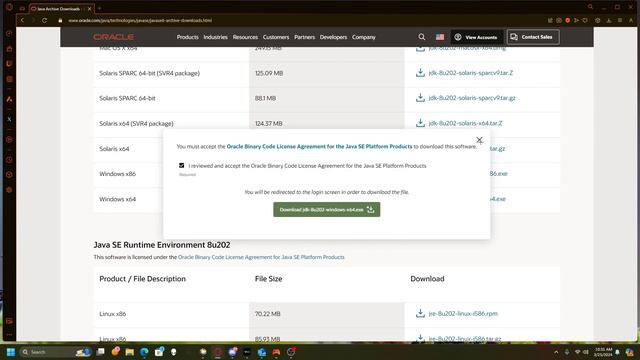Click the download icon beside jdk-8u202-solaris-x64.tar.Z
Screen dimensions: 640x360
coord(420,123)
